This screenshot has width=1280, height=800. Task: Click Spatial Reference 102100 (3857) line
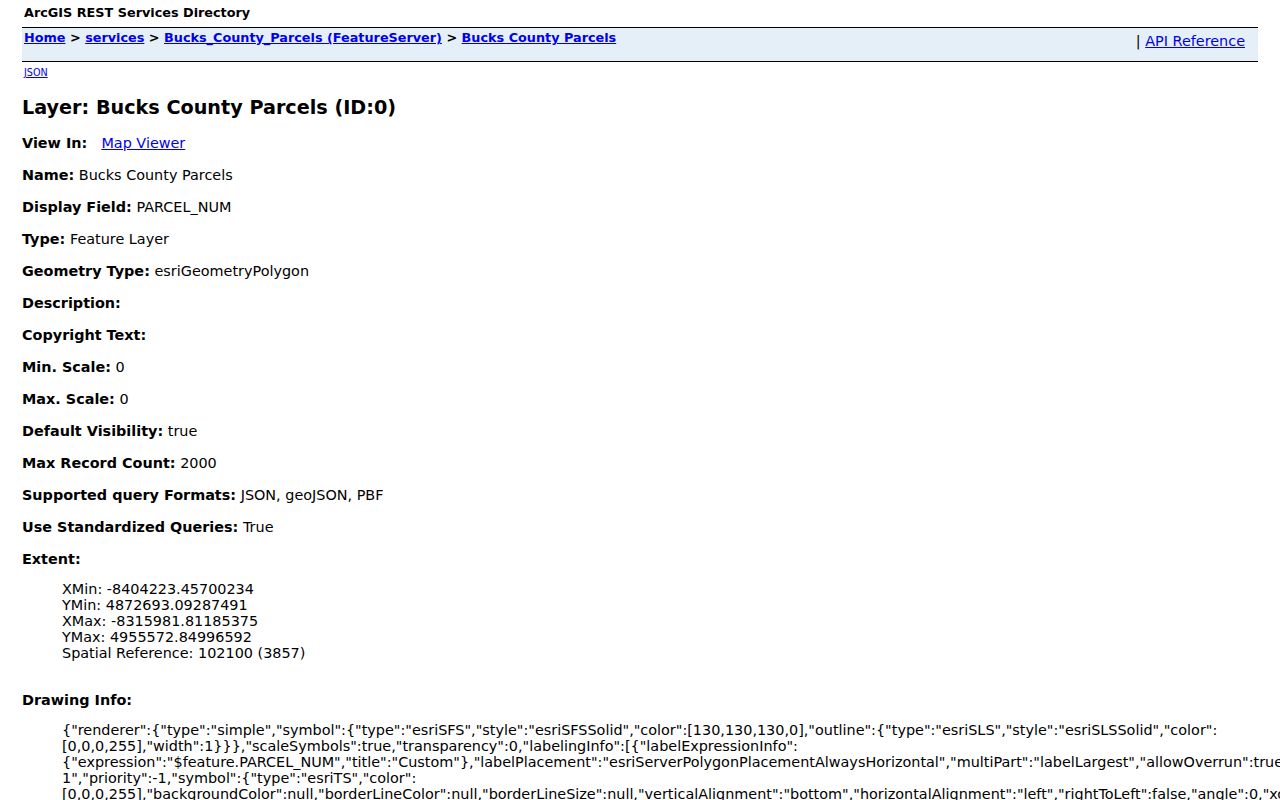click(183, 653)
